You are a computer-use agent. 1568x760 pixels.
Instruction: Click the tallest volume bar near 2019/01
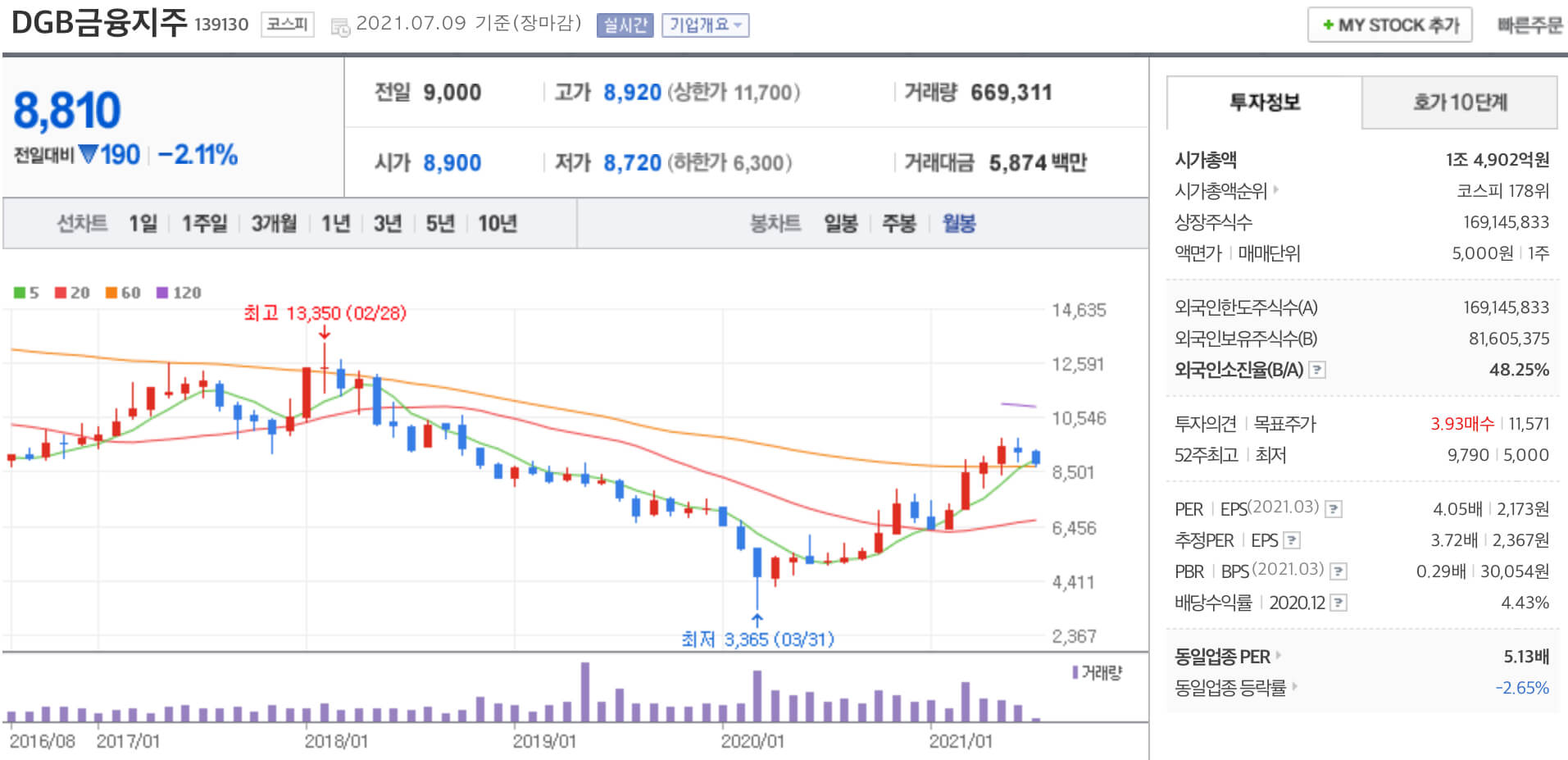pos(585,692)
